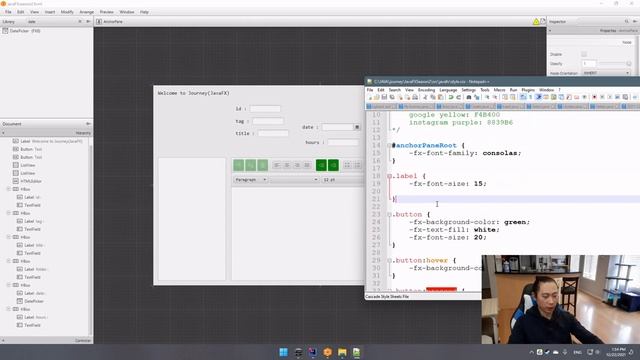
Task: Click the green Cut button in HTMLEditor toolbar
Action: coord(239,165)
